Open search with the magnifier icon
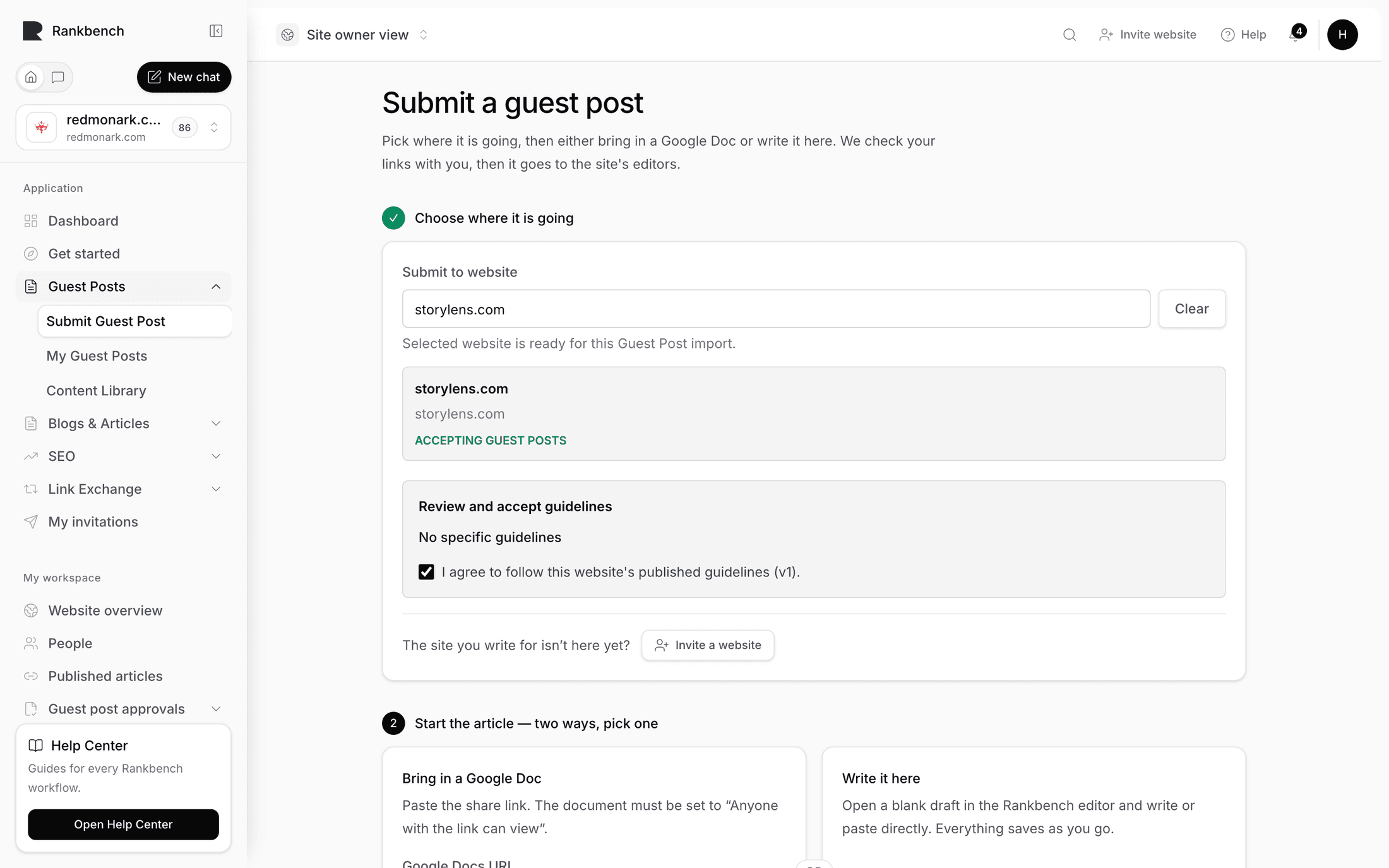The image size is (1389, 868). tap(1069, 35)
